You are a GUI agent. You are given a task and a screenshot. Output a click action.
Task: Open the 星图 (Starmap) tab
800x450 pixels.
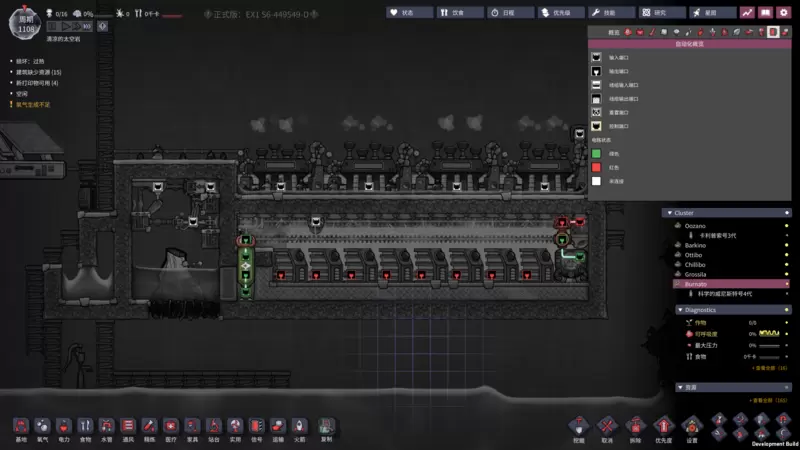713,13
